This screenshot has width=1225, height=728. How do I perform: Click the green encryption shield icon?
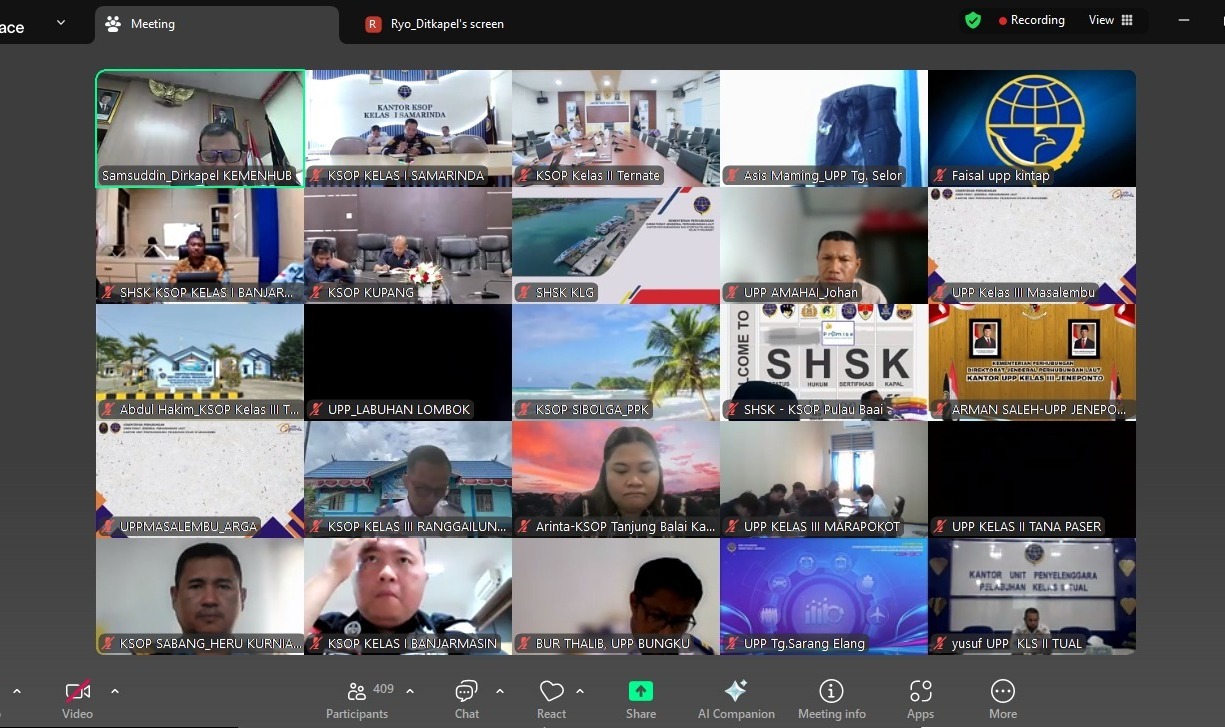972,20
